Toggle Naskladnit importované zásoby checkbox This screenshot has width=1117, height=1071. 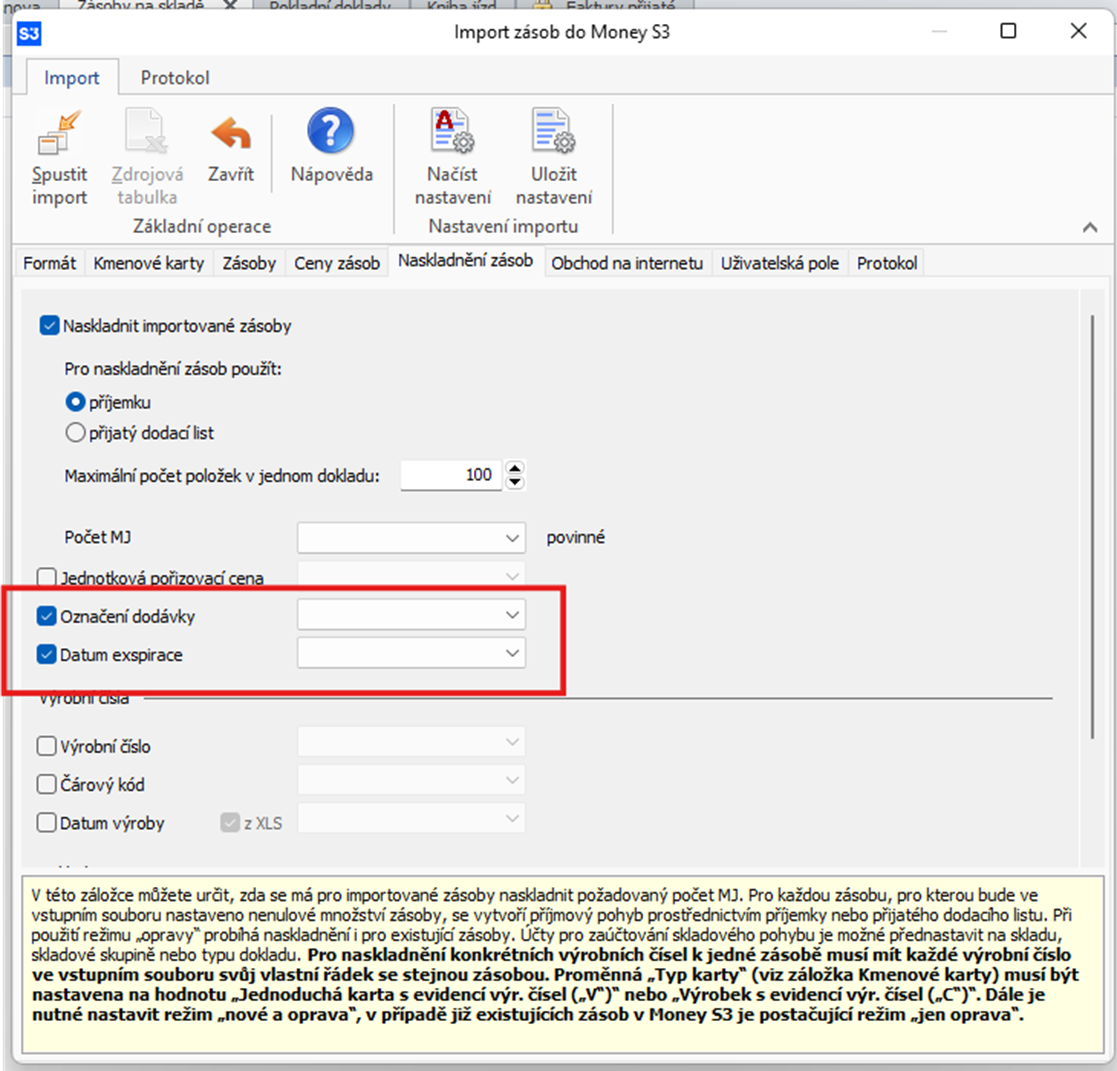[49, 326]
